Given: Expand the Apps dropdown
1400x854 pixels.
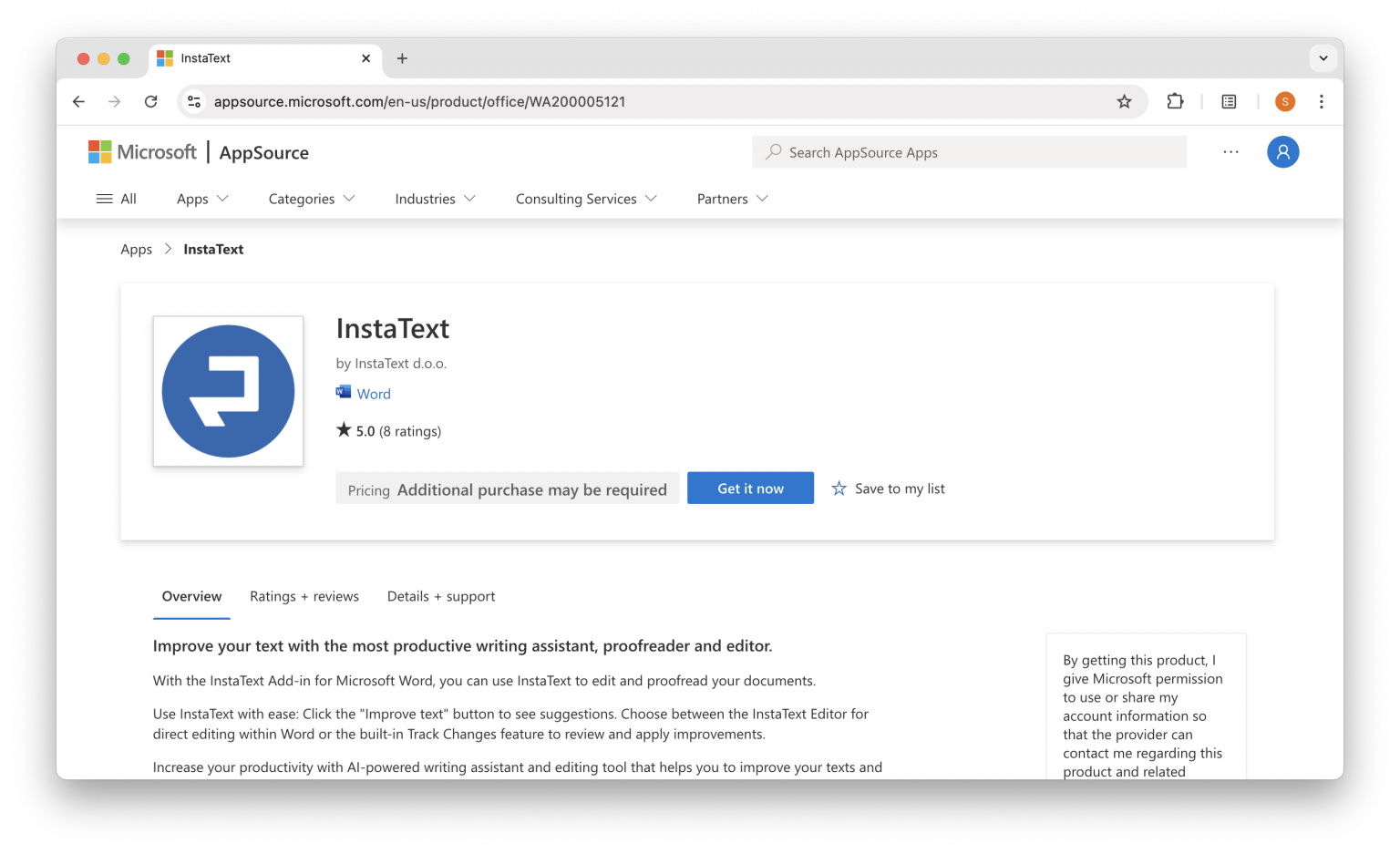Looking at the screenshot, I should (x=201, y=198).
